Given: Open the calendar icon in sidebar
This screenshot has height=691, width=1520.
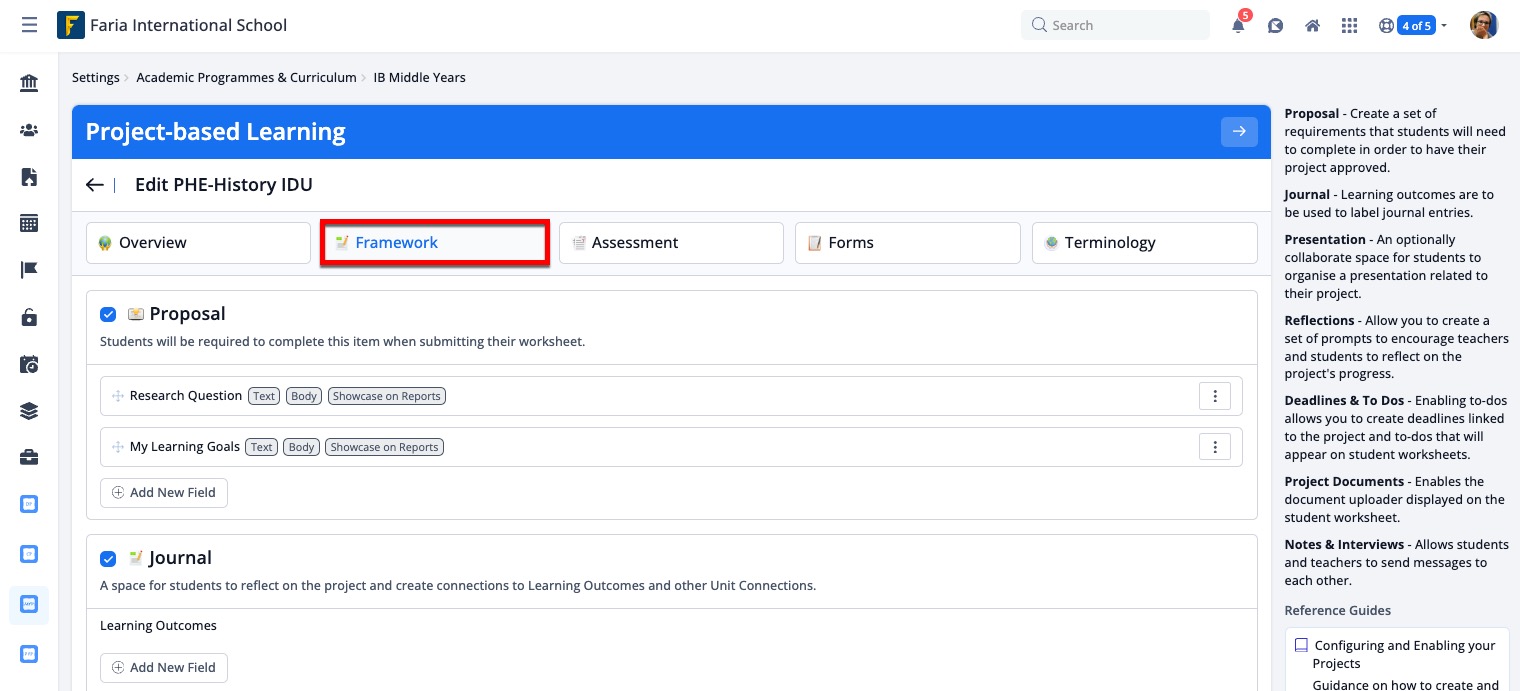Looking at the screenshot, I should pos(29,224).
